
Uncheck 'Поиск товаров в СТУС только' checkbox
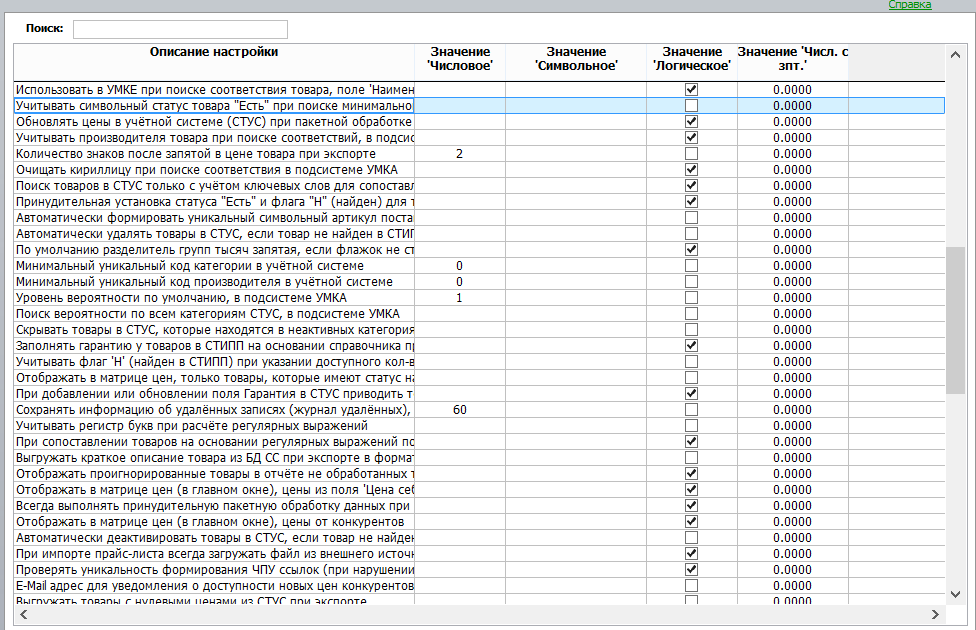(x=692, y=186)
